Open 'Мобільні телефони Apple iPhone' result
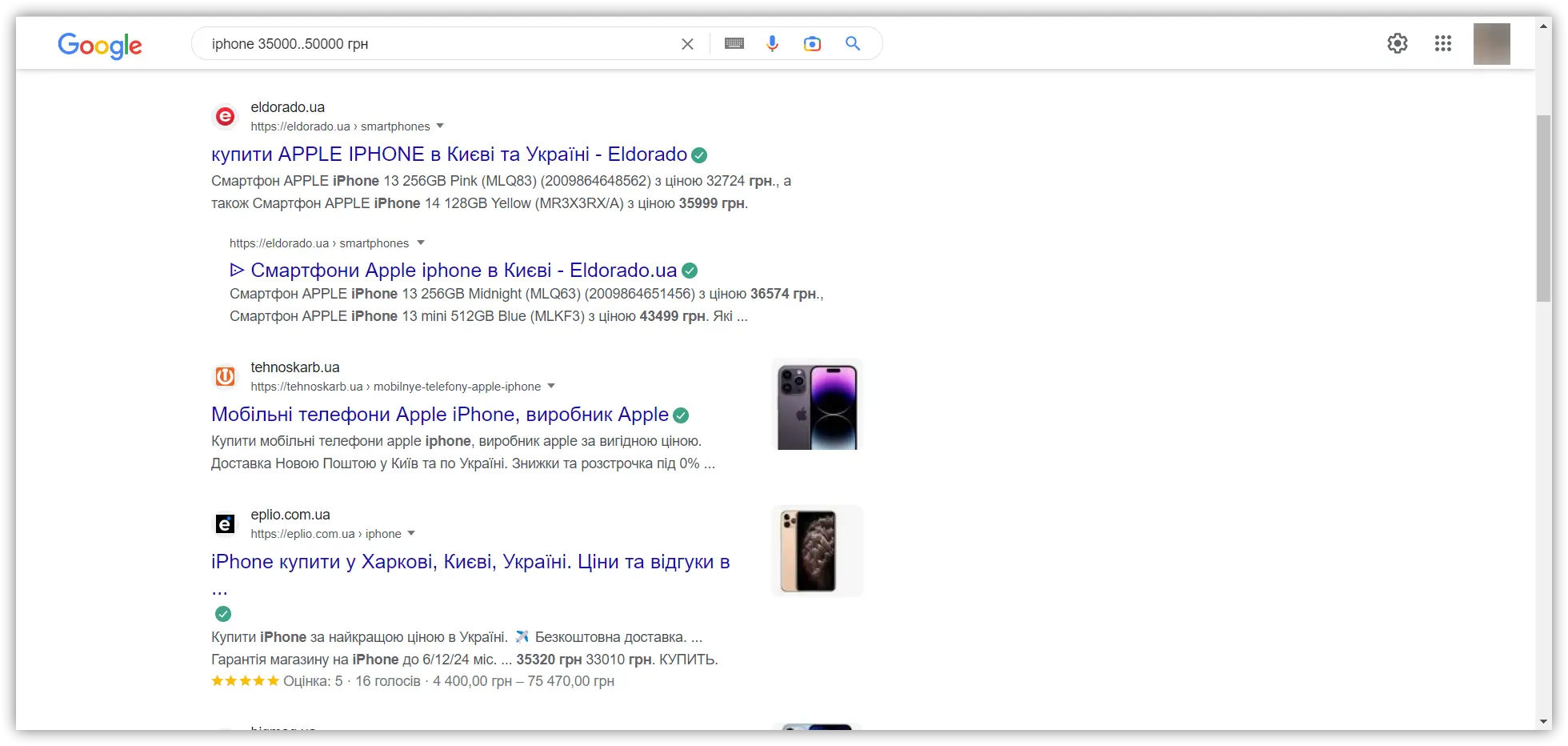This screenshot has height=746, width=1568. click(x=440, y=415)
